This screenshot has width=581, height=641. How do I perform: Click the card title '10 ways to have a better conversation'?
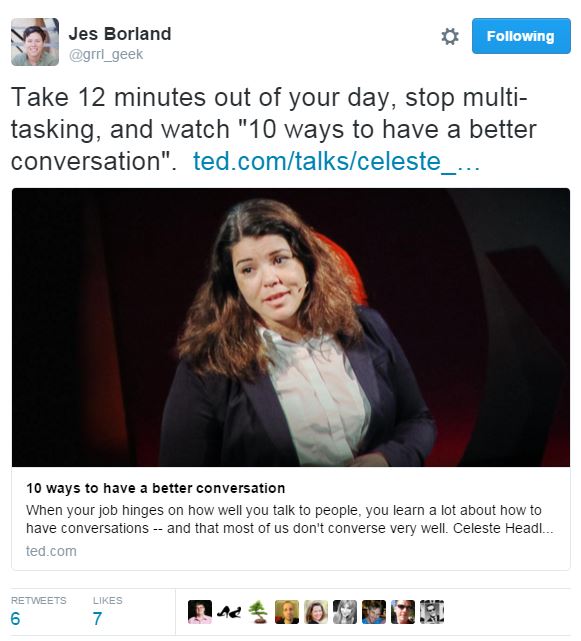coord(155,488)
